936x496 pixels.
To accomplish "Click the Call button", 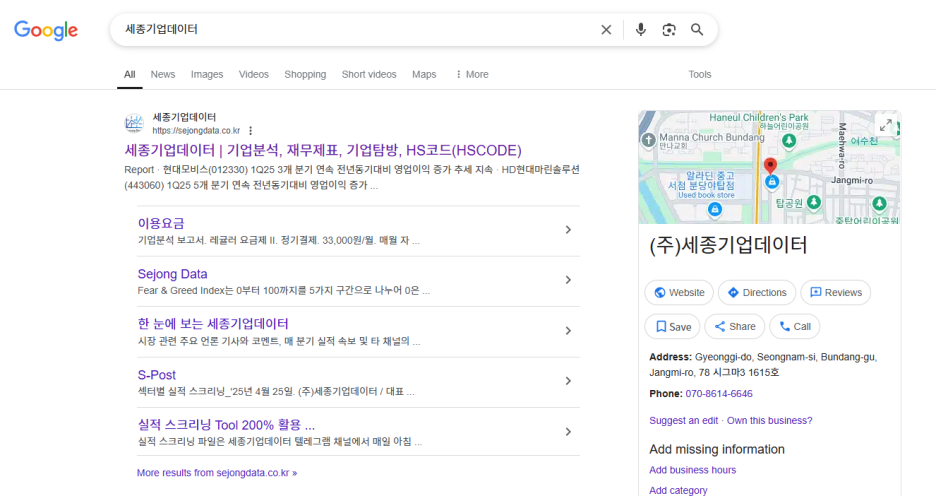I will tap(795, 326).
